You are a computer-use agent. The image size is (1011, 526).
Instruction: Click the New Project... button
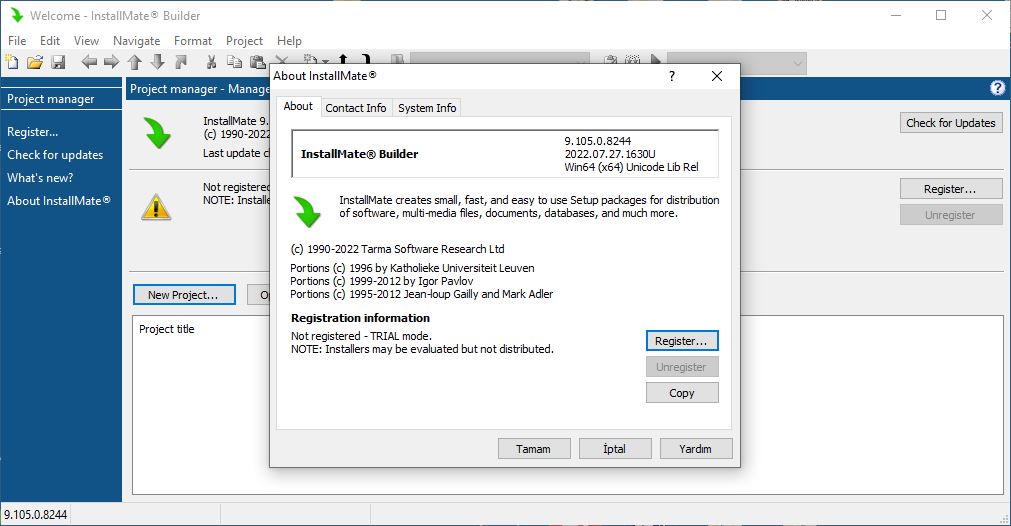tap(184, 295)
